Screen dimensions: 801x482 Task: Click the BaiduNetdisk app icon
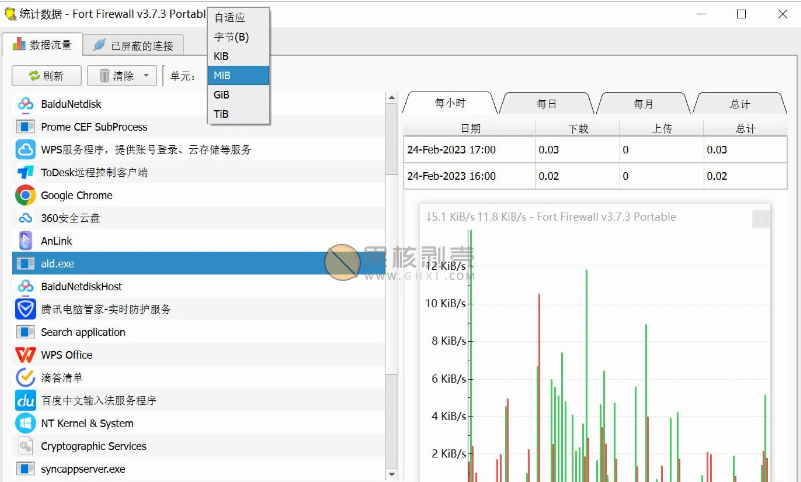pos(25,104)
